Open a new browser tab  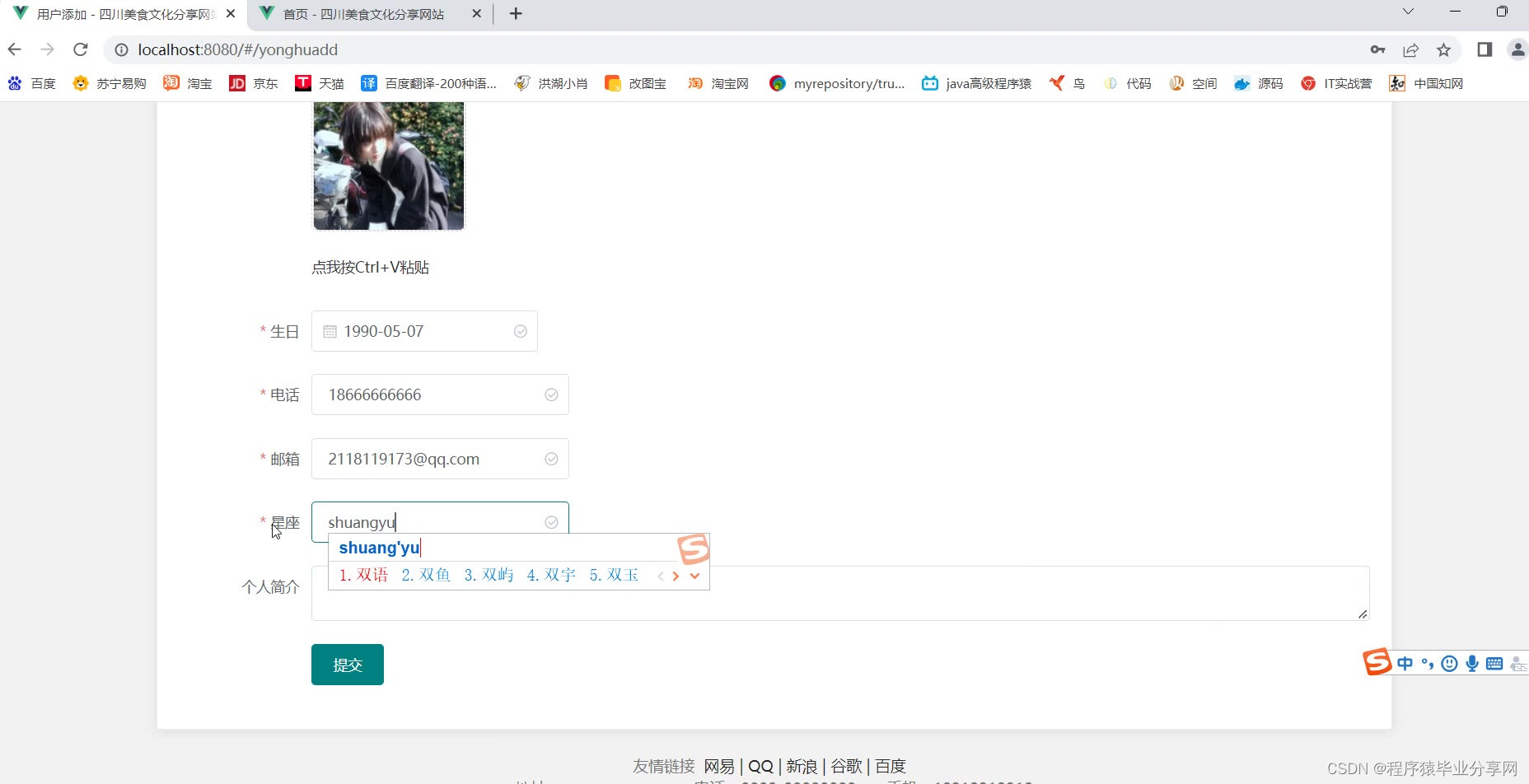(516, 13)
